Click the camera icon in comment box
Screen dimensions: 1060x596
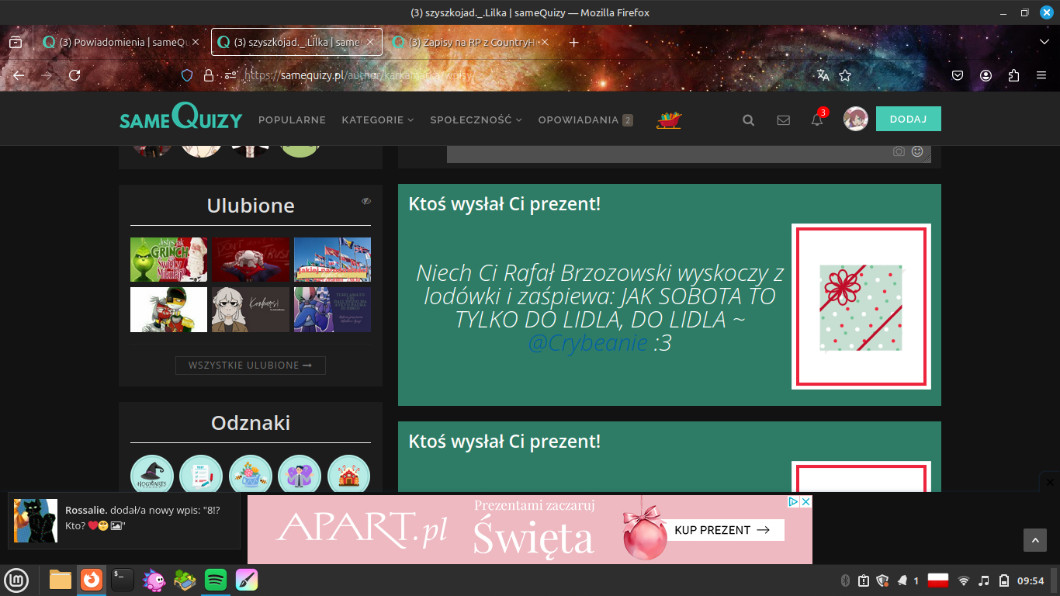coord(899,151)
